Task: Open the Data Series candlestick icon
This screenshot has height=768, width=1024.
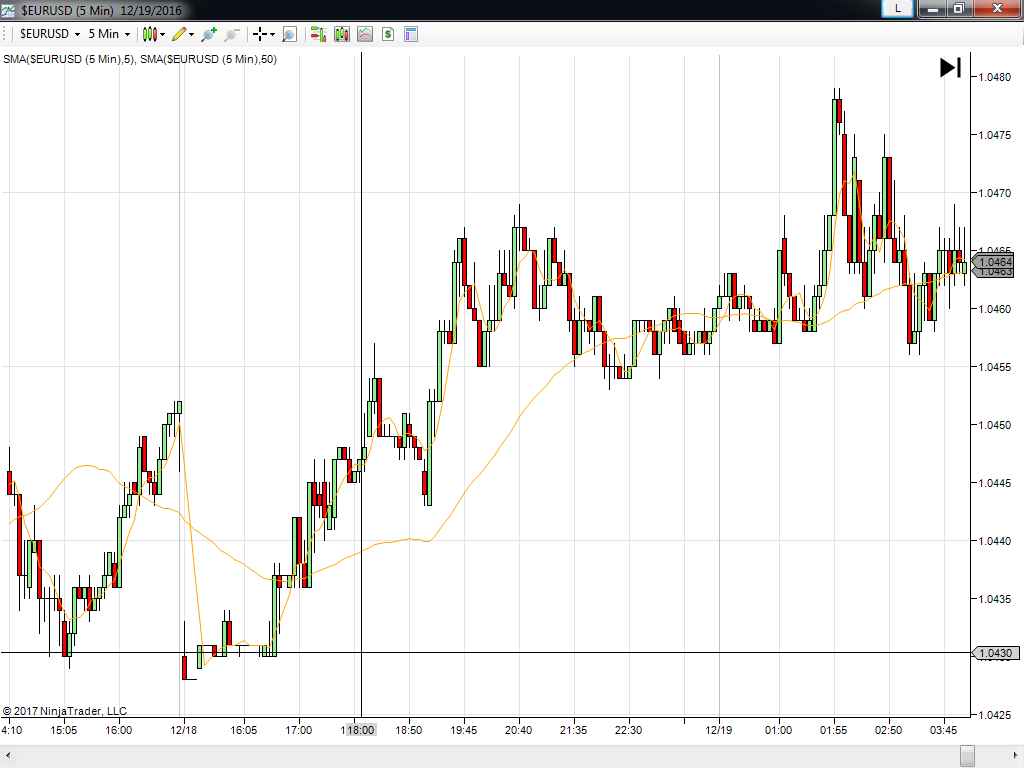Action: (x=342, y=34)
